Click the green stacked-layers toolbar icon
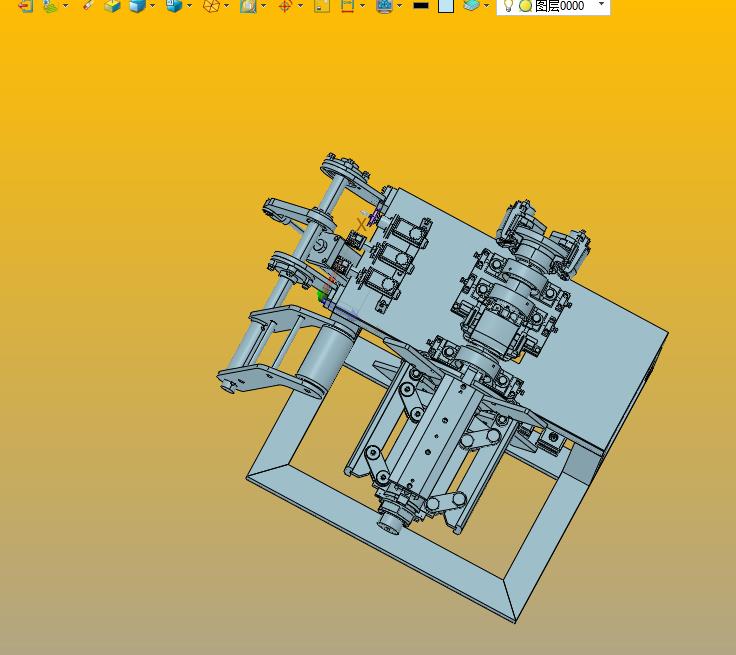736x655 pixels. [50, 6]
